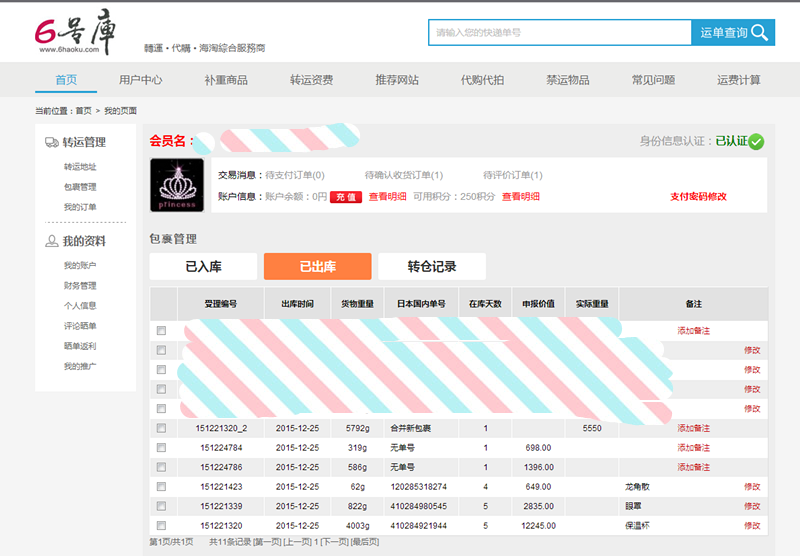Tick checkbox for package 151224784
The image size is (800, 556).
coord(161,448)
